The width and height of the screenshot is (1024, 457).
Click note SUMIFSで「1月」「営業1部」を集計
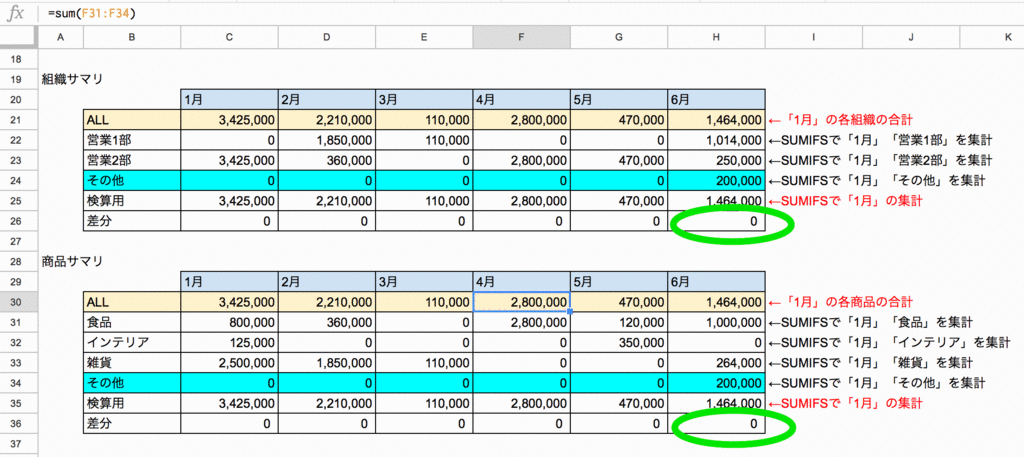(881, 140)
